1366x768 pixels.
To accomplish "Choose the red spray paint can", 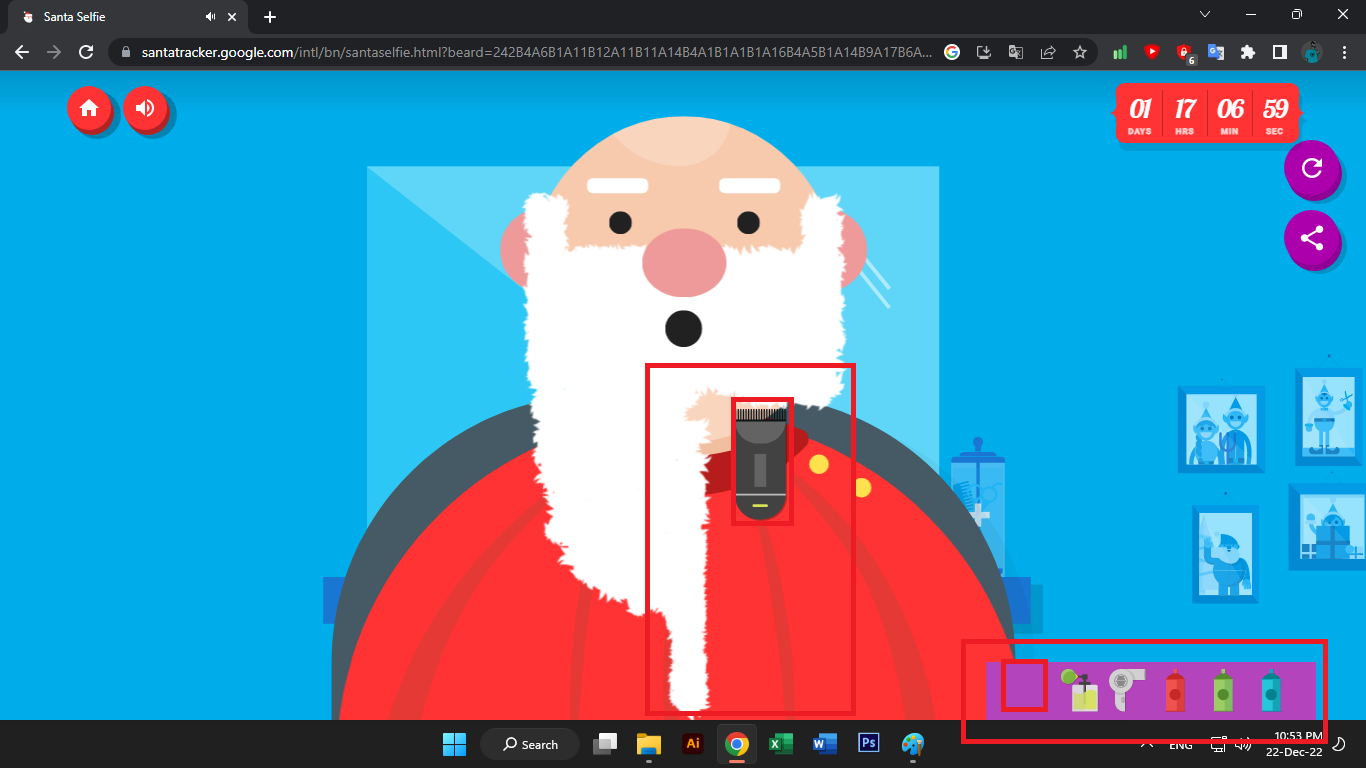I will click(x=1175, y=690).
